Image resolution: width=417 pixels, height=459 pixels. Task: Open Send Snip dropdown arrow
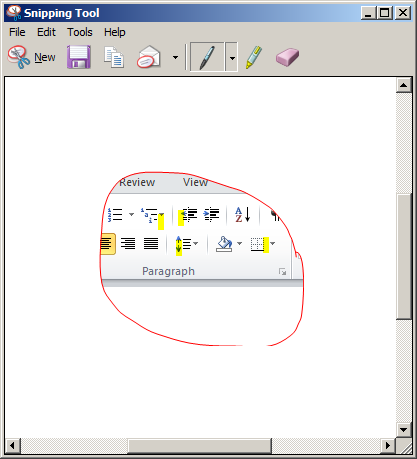coord(175,58)
